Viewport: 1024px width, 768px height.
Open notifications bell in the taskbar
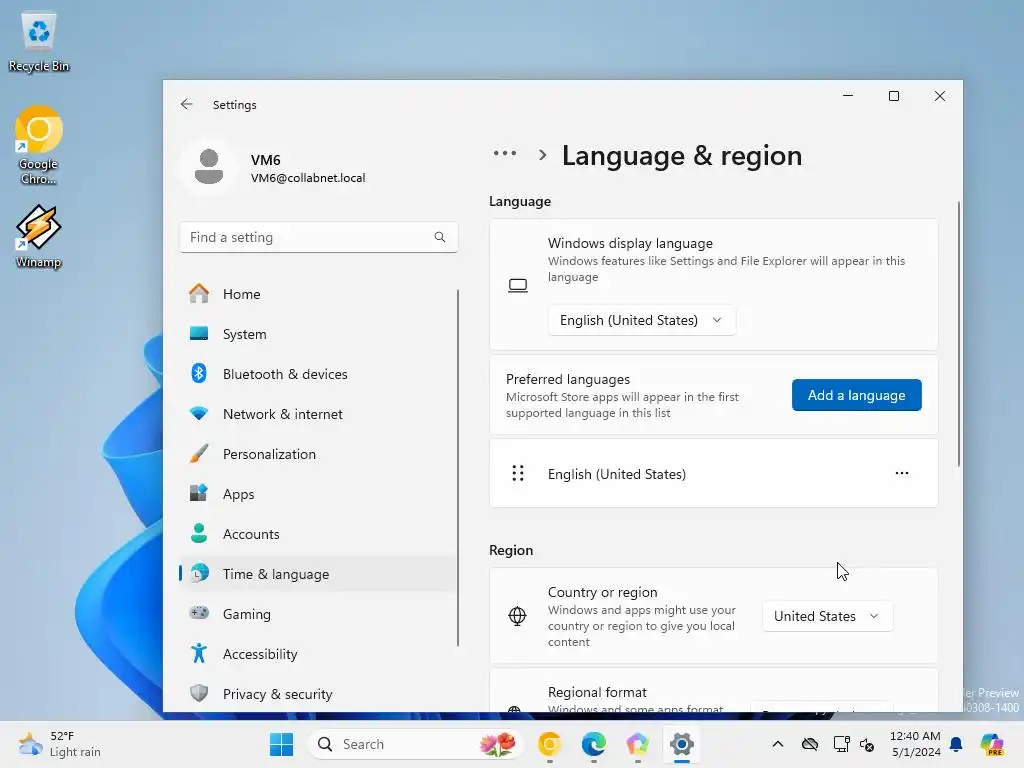(956, 744)
